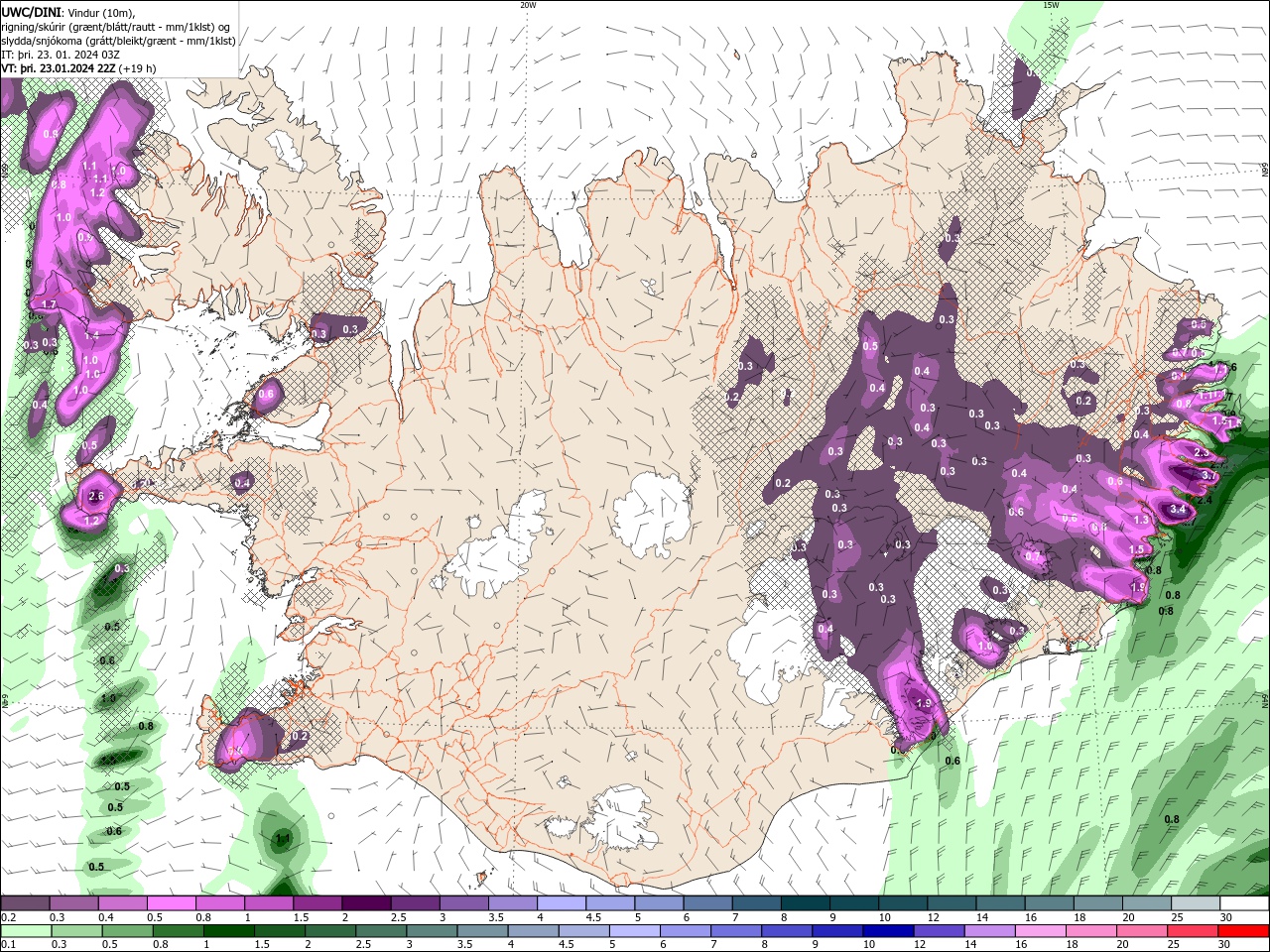Pick the snow scale swatch between 2 and 2.5
The width and height of the screenshot is (1270, 952).
366,903
